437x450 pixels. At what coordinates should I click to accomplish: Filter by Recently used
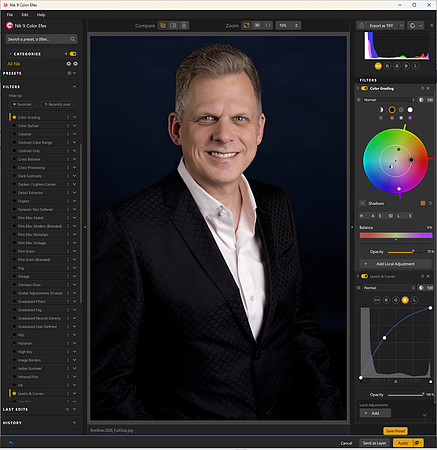[57, 104]
